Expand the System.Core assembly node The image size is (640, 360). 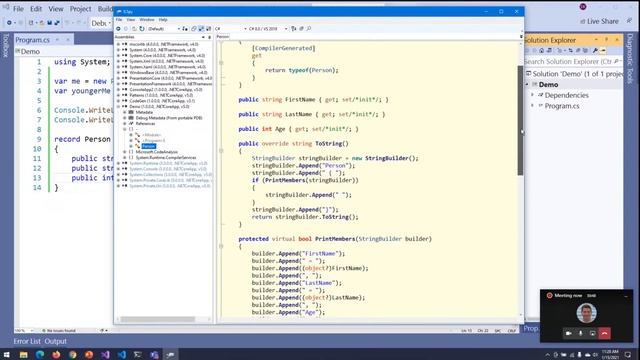(x=118, y=56)
